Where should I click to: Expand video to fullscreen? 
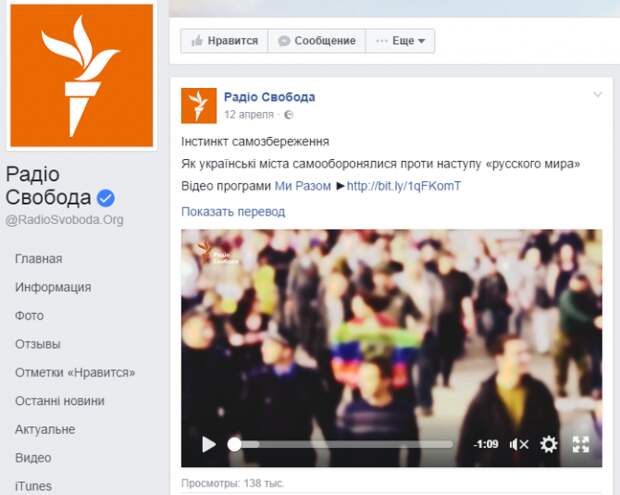pyautogui.click(x=581, y=444)
